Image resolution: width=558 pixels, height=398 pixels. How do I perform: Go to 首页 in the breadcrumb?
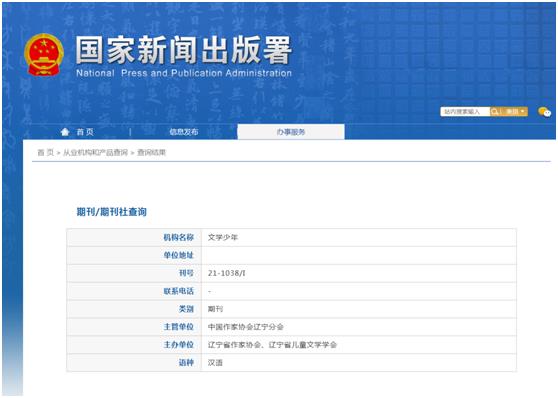46,153
